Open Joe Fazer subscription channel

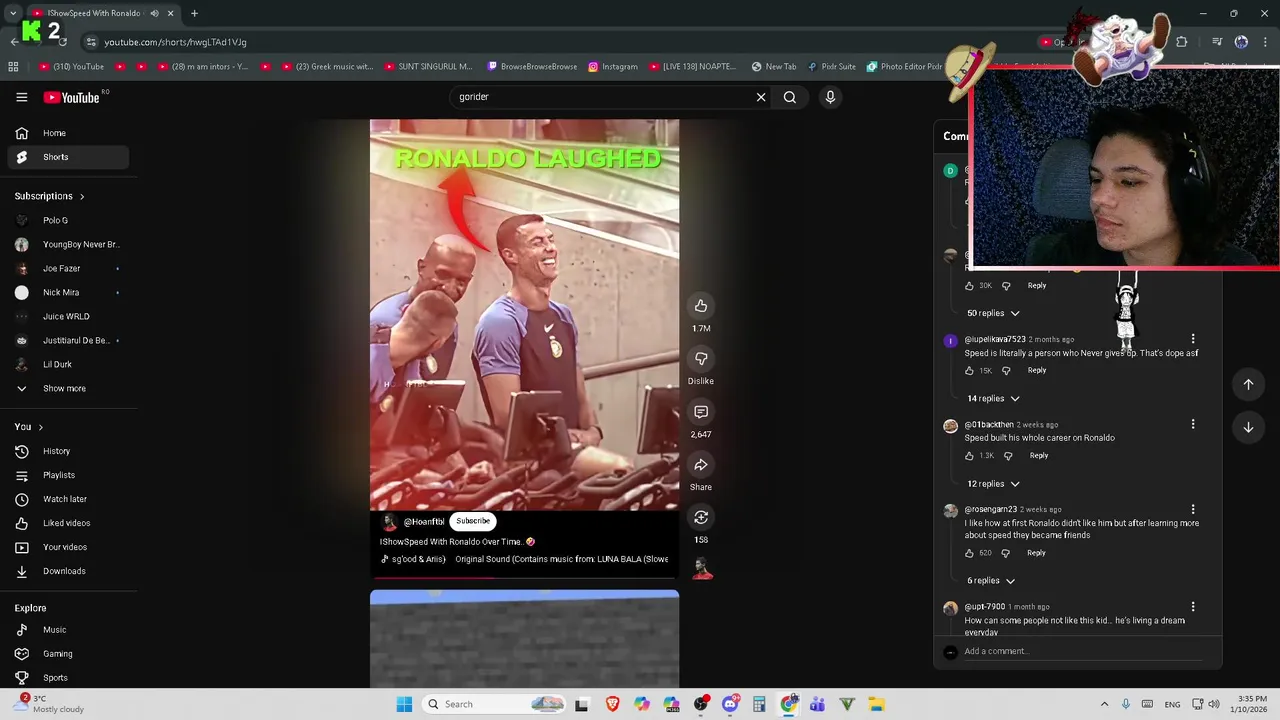pos(68,268)
